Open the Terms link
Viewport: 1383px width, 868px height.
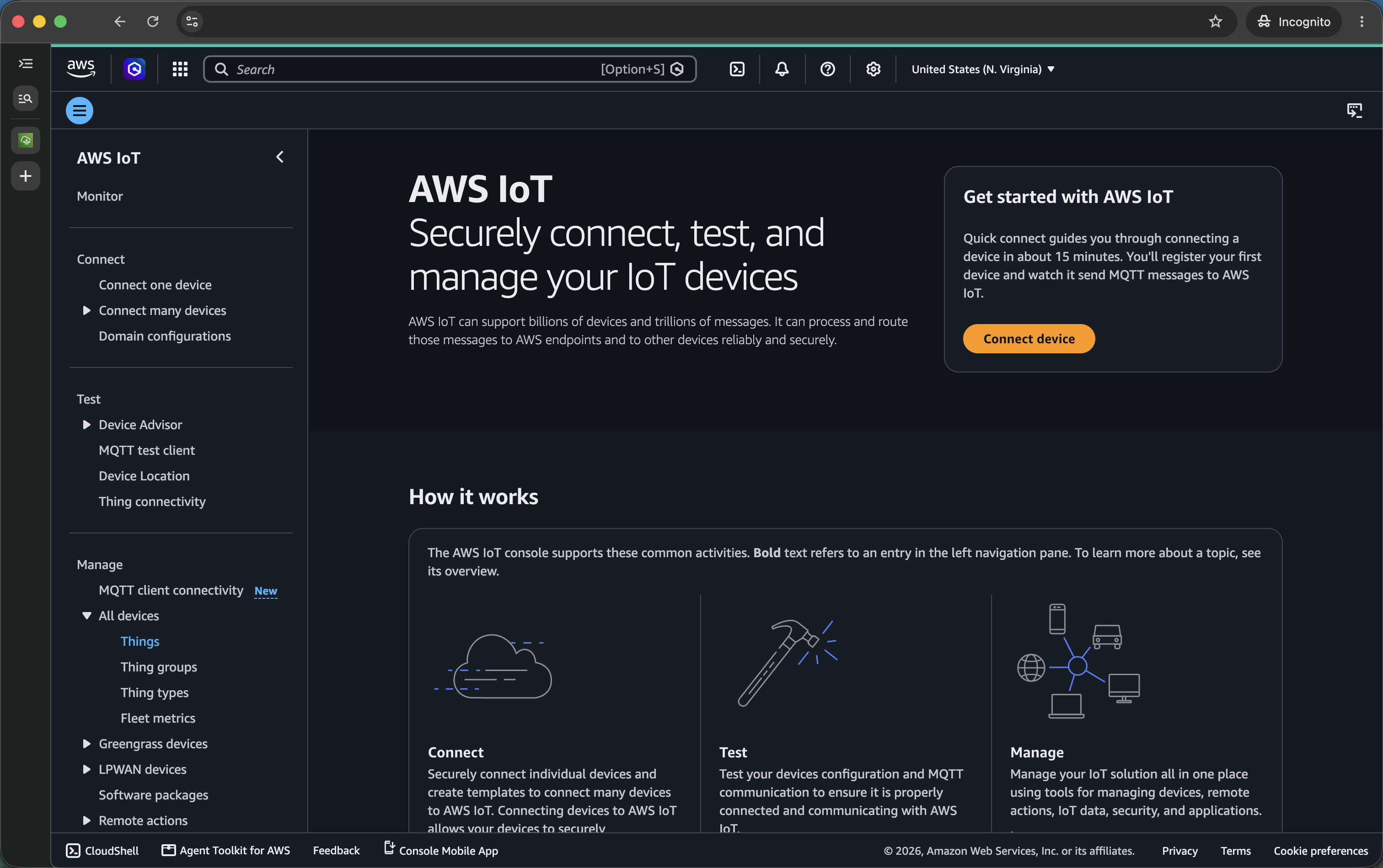pos(1235,851)
